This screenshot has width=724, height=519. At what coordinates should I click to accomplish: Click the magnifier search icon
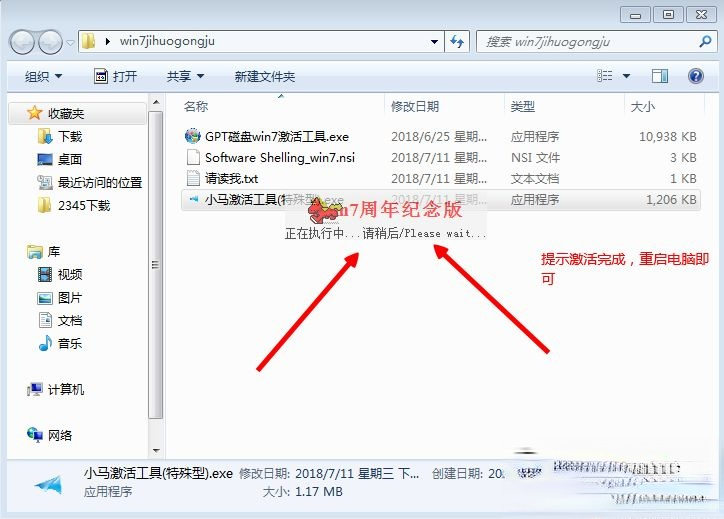(705, 42)
